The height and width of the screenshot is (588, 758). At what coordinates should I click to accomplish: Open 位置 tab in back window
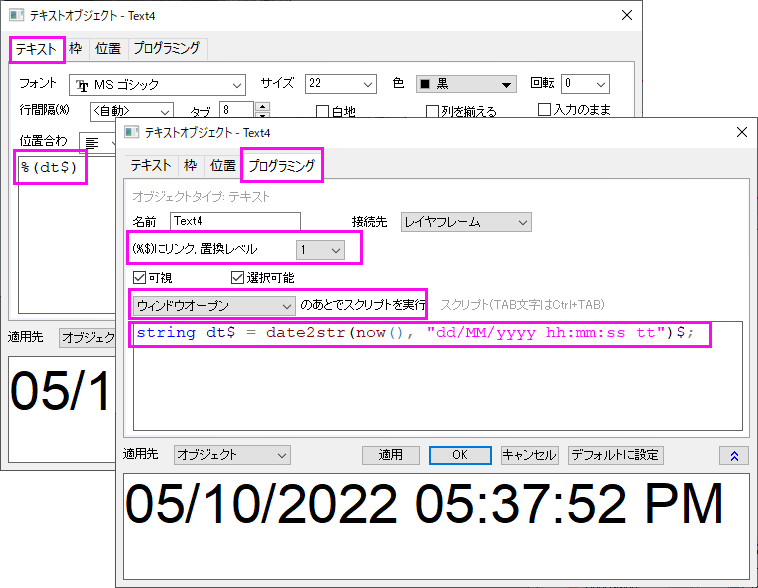pos(108,48)
